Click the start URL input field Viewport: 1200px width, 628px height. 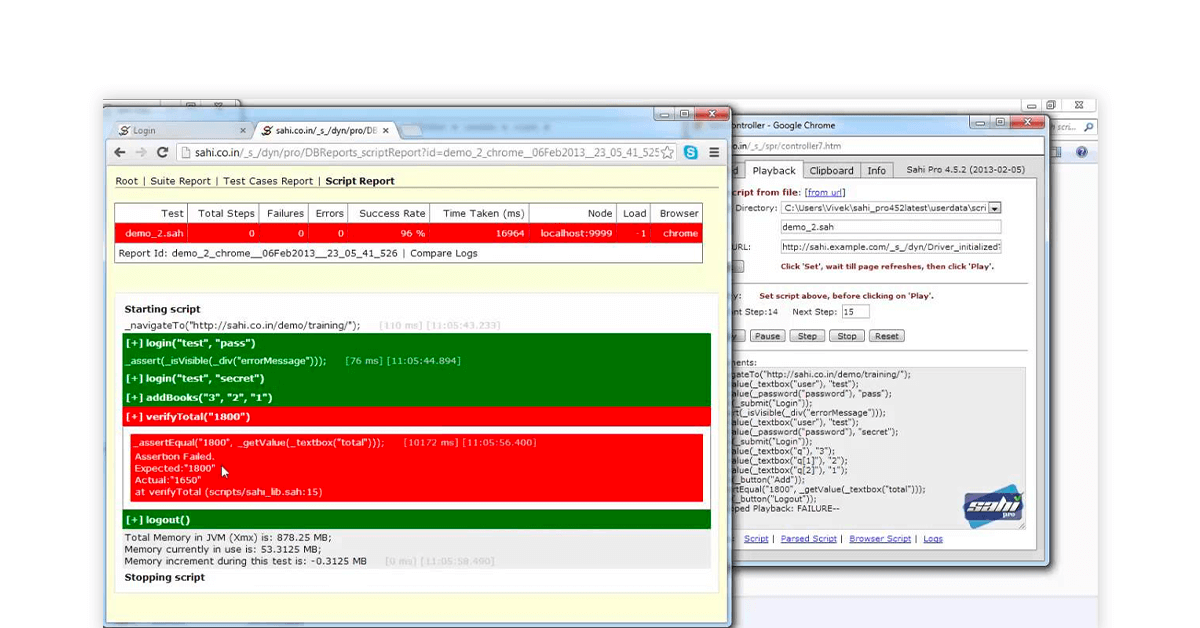[x=890, y=246]
